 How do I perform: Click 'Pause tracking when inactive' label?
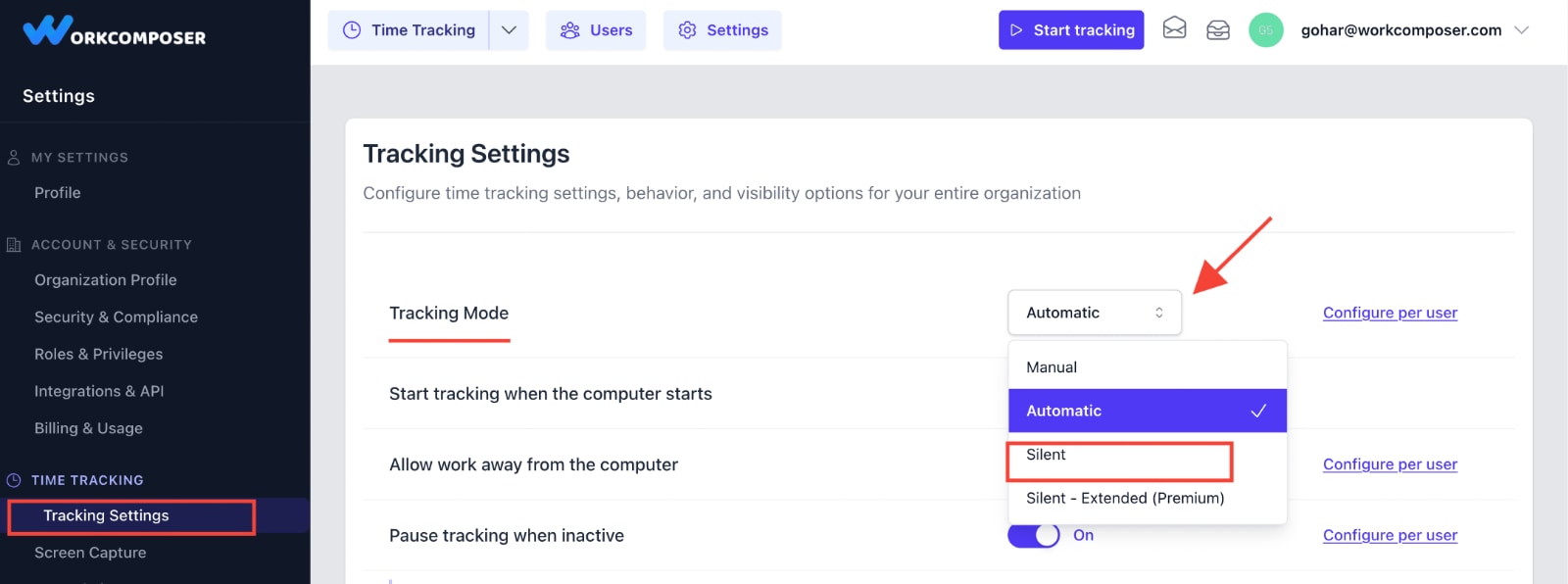click(507, 535)
